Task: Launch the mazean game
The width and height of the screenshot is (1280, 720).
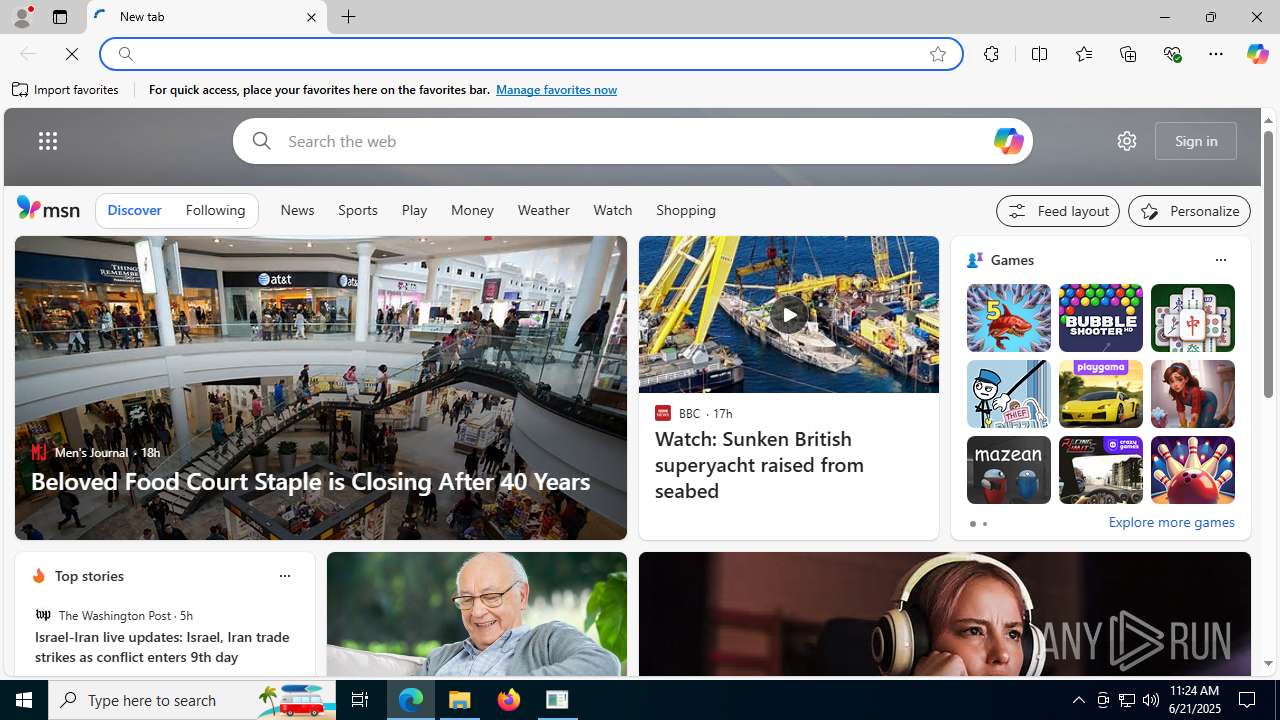Action: click(x=1008, y=470)
